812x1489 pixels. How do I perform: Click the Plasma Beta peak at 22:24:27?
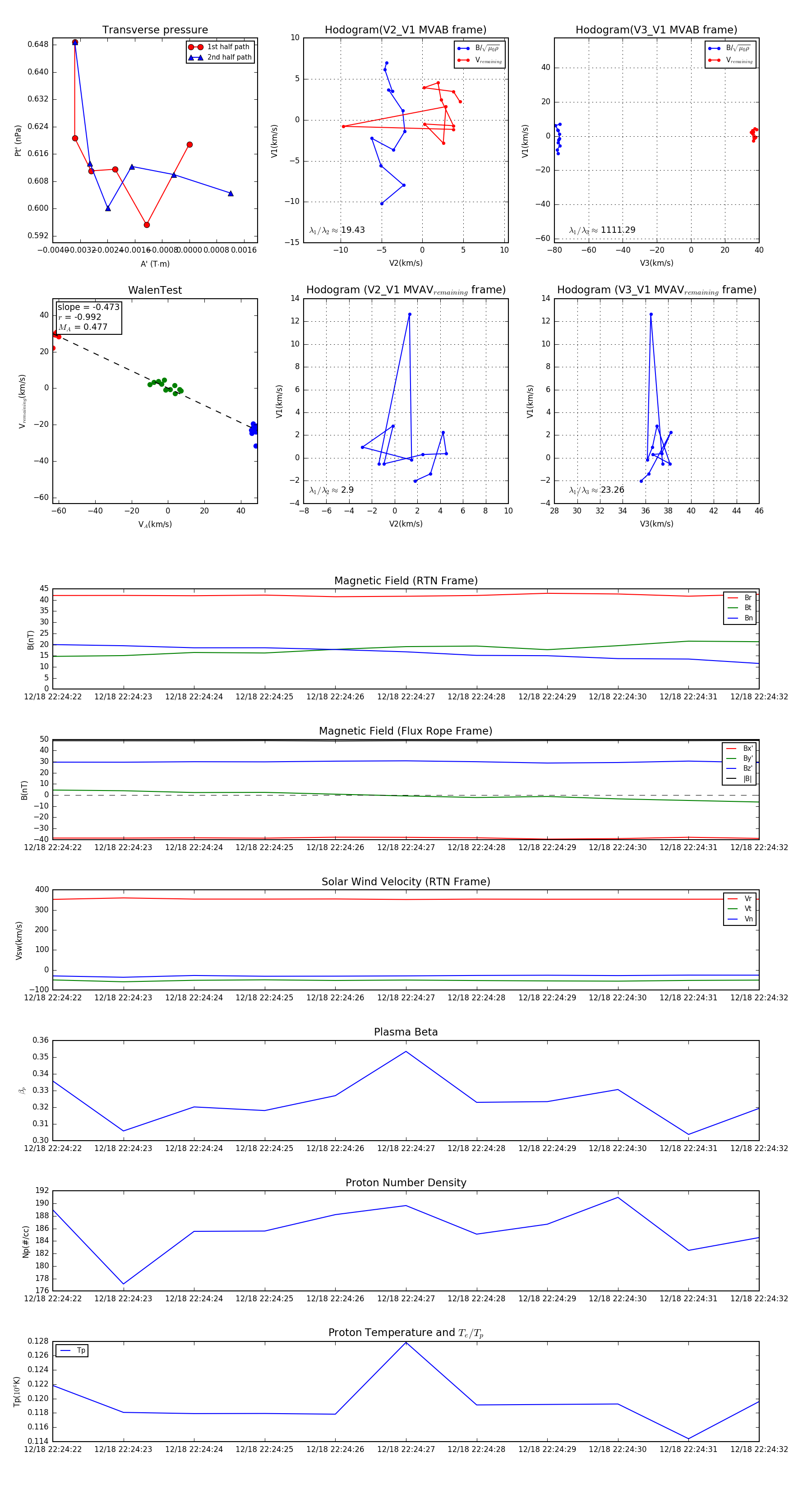click(406, 1051)
